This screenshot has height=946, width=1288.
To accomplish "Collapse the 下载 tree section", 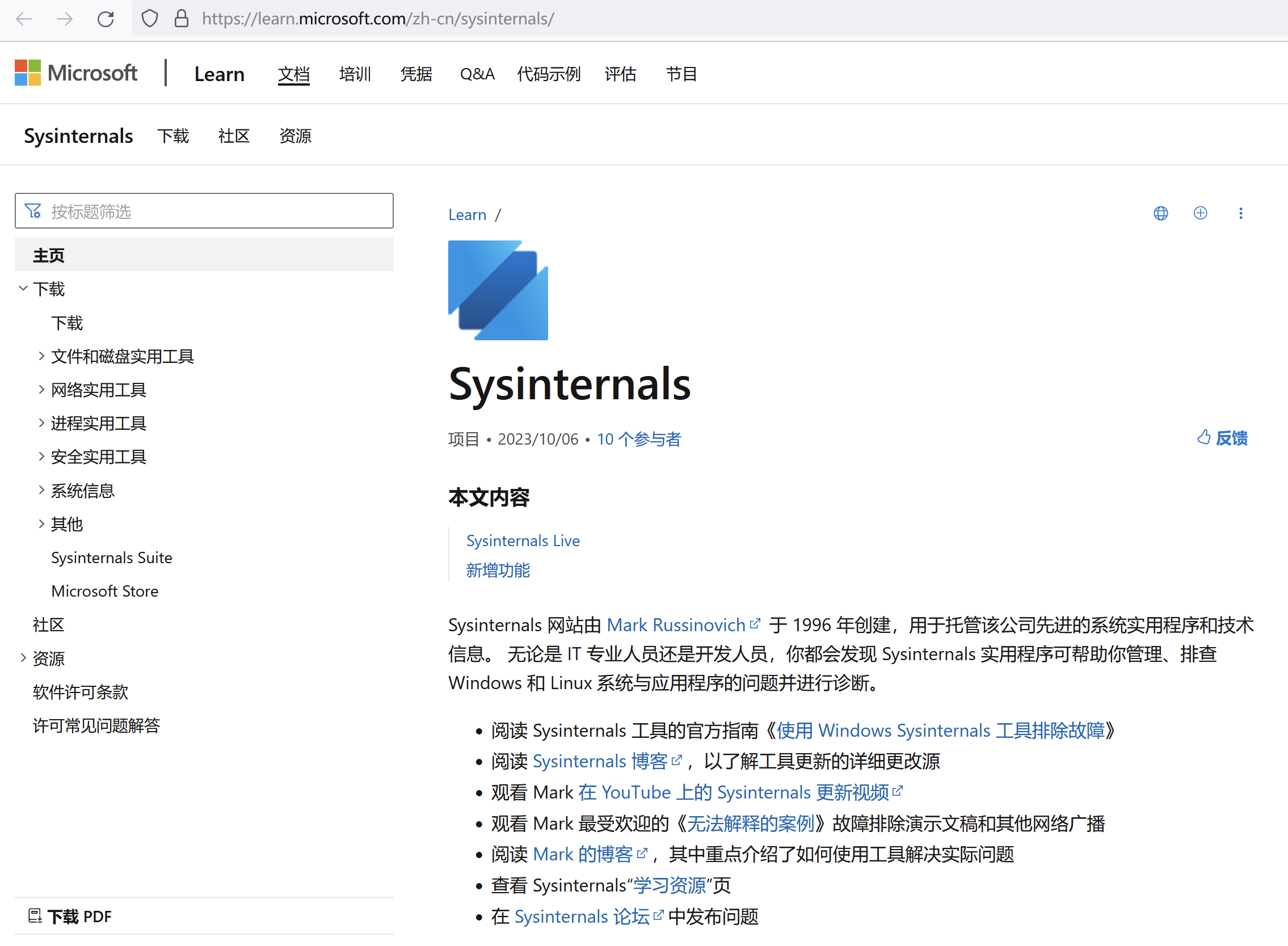I will click(23, 289).
